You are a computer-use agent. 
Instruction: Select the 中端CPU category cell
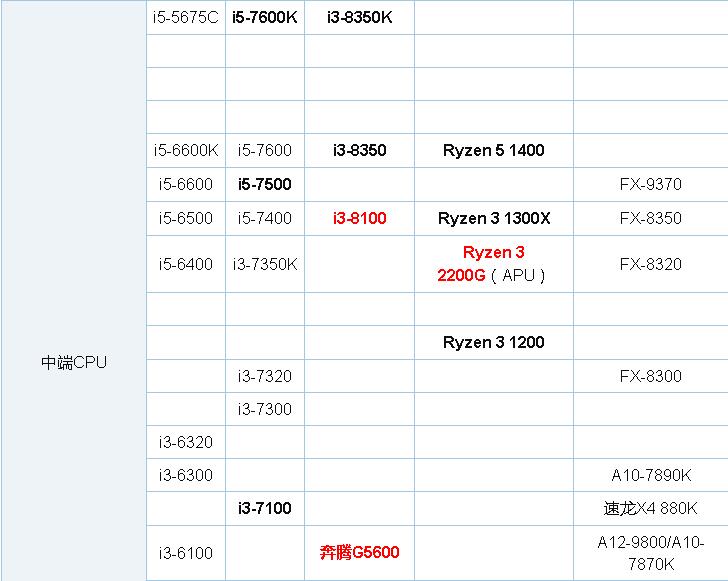73,362
